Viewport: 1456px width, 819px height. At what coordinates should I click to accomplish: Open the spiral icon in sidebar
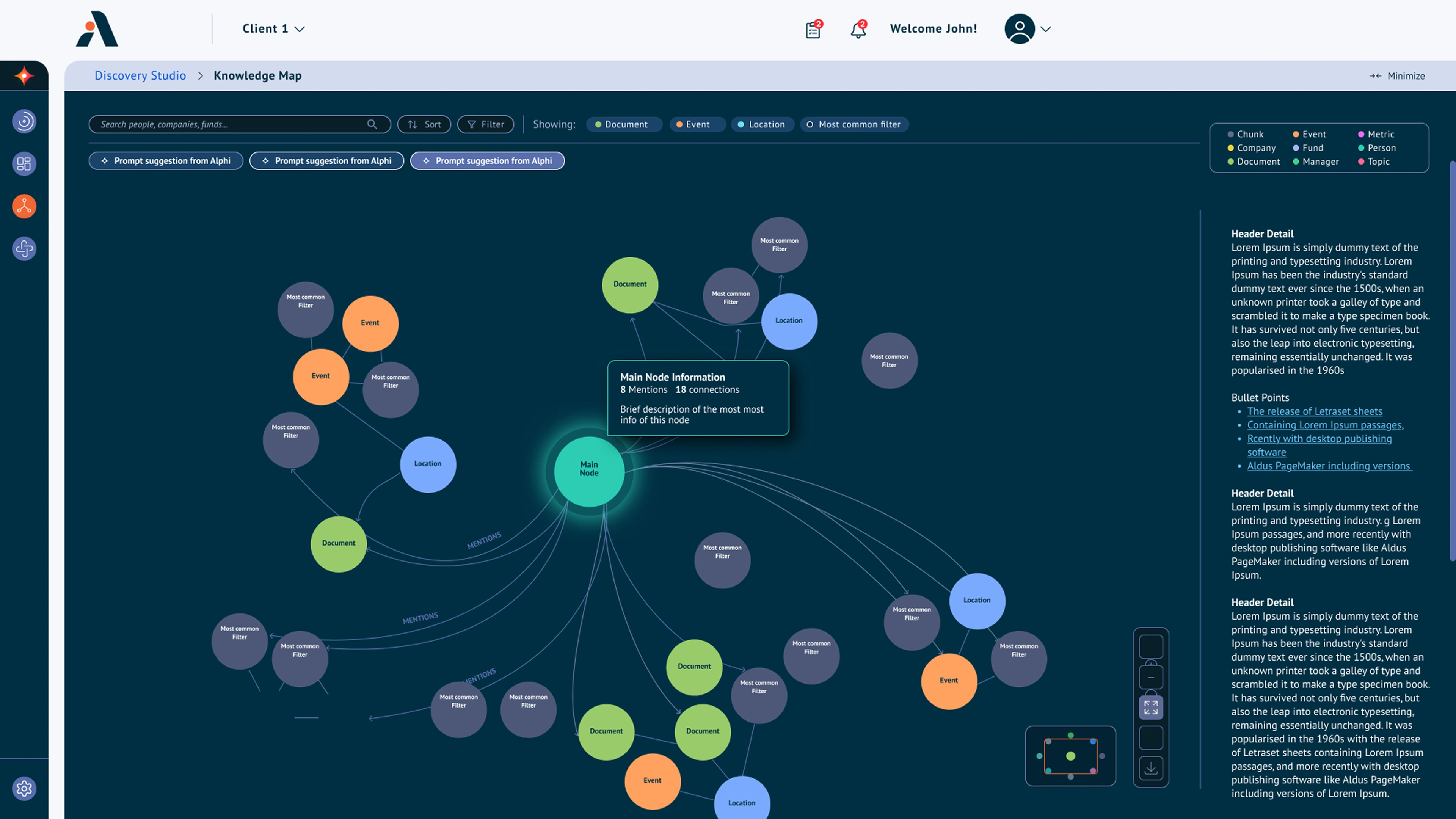(x=24, y=121)
